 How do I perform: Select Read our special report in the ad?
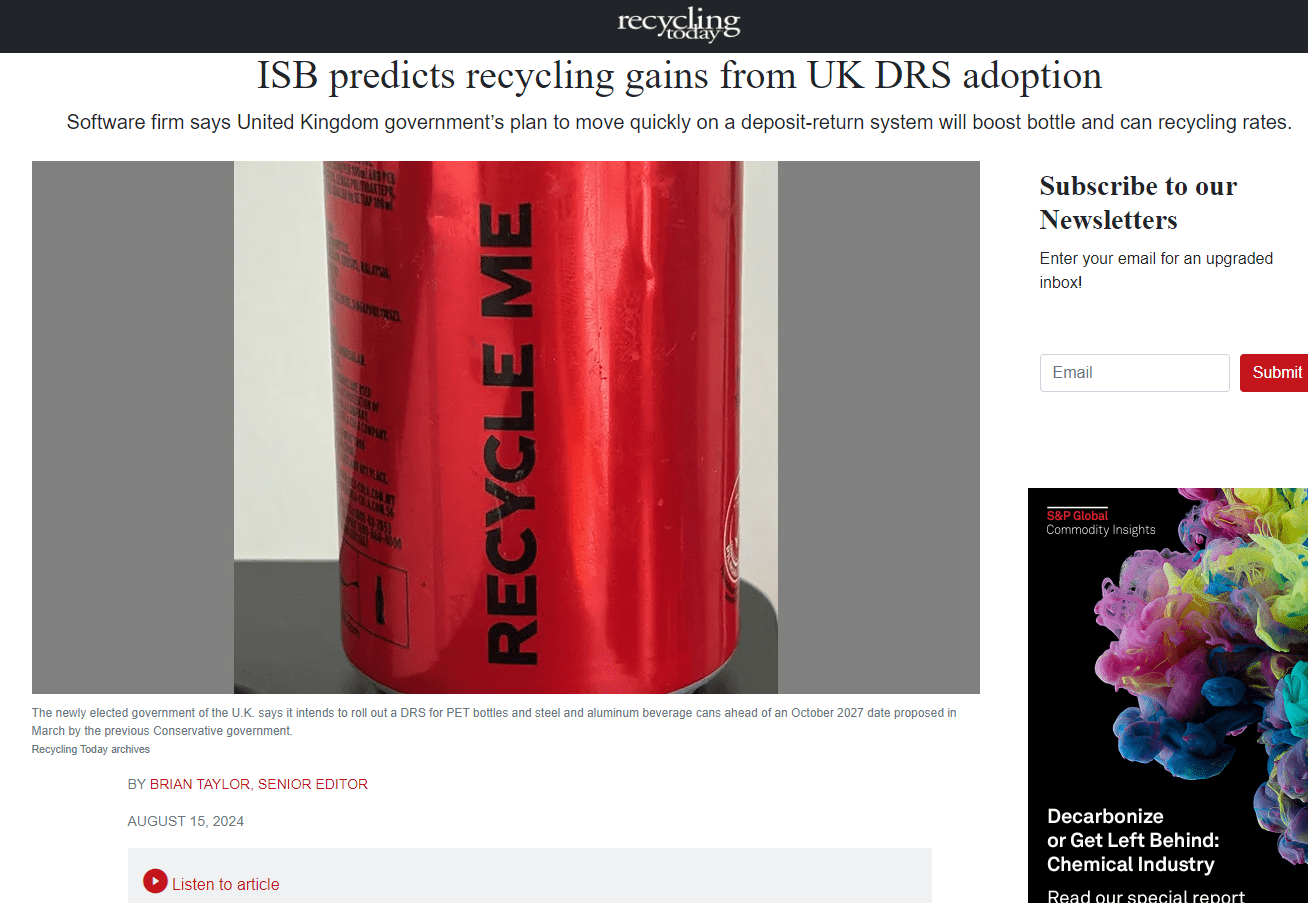(x=1146, y=896)
